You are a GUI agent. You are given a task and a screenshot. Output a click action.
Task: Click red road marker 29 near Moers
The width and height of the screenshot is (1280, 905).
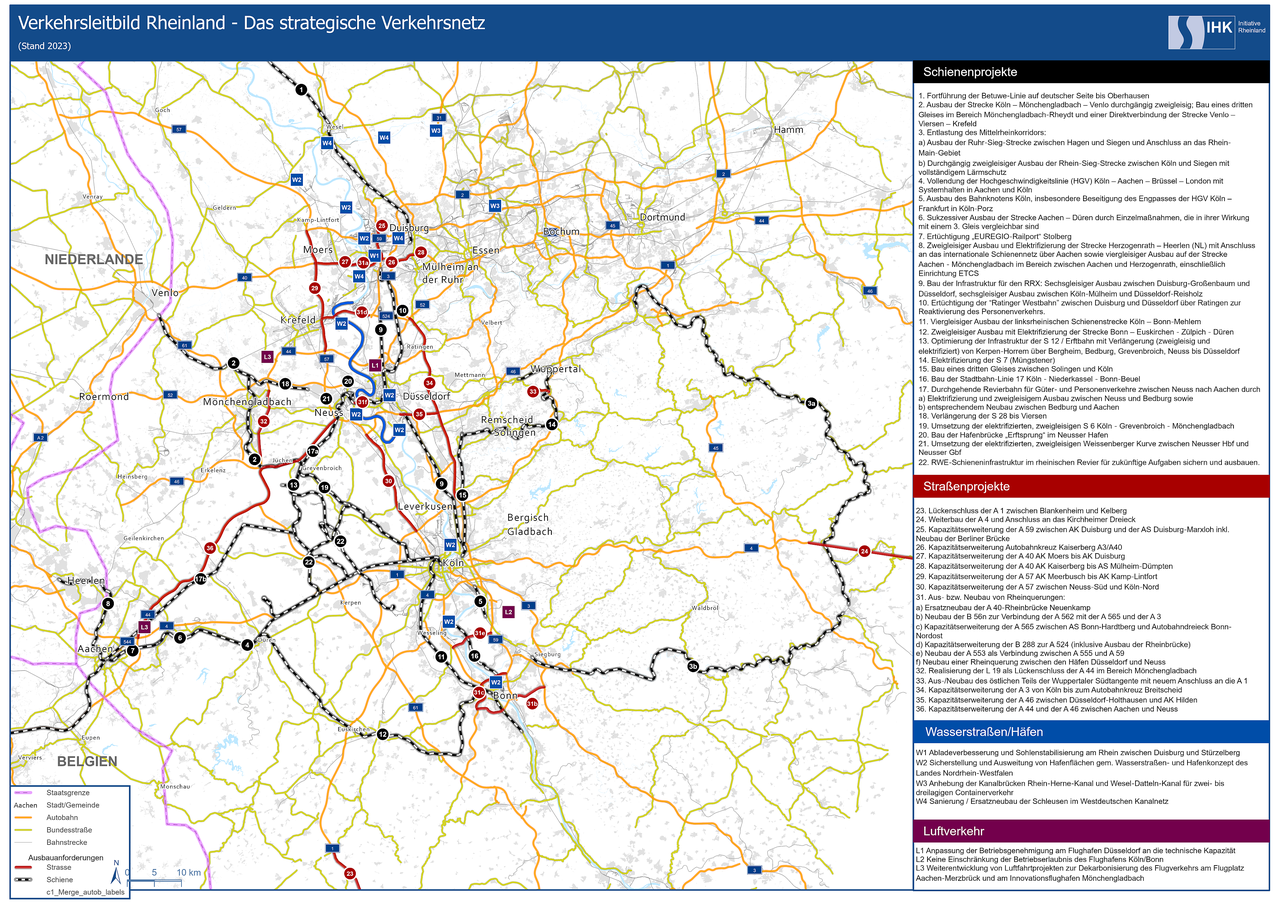(x=315, y=288)
